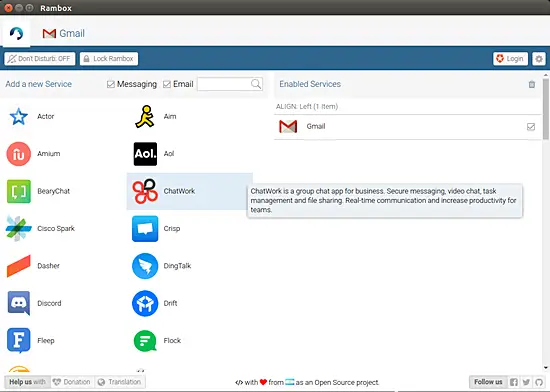
Task: Add the Actor star icon service
Action: [19, 116]
